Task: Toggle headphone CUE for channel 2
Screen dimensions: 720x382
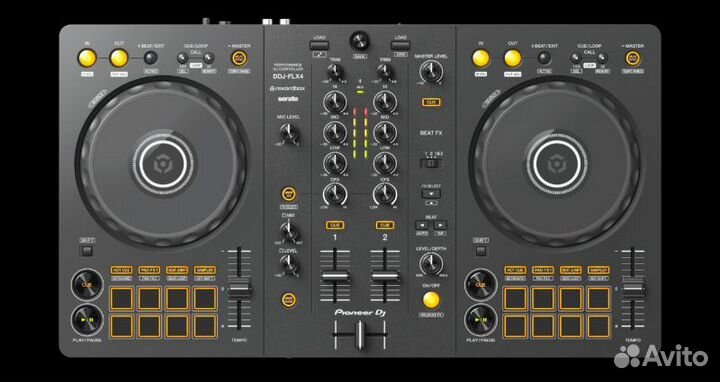Action: point(385,225)
